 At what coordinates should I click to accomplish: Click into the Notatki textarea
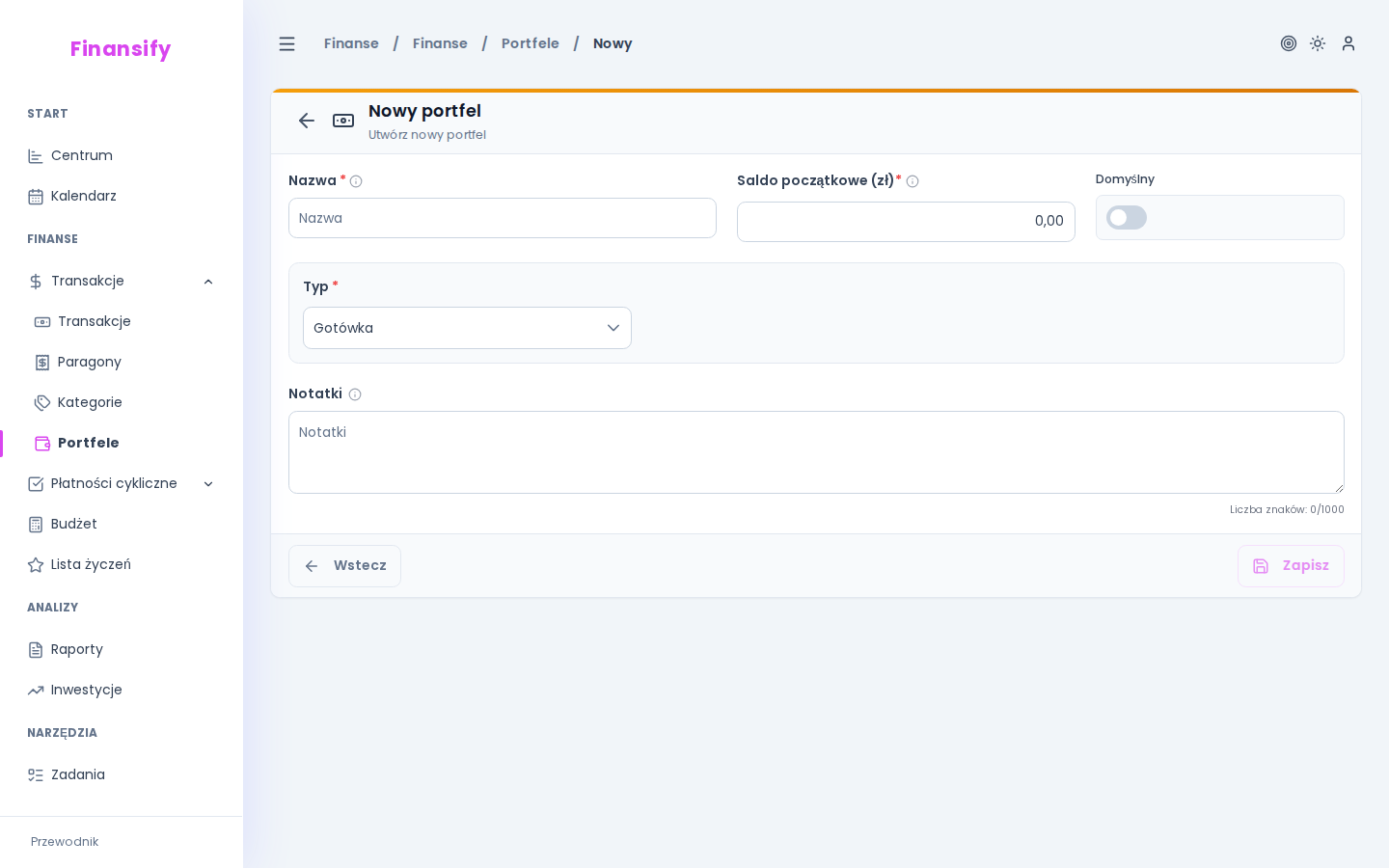(x=815, y=452)
